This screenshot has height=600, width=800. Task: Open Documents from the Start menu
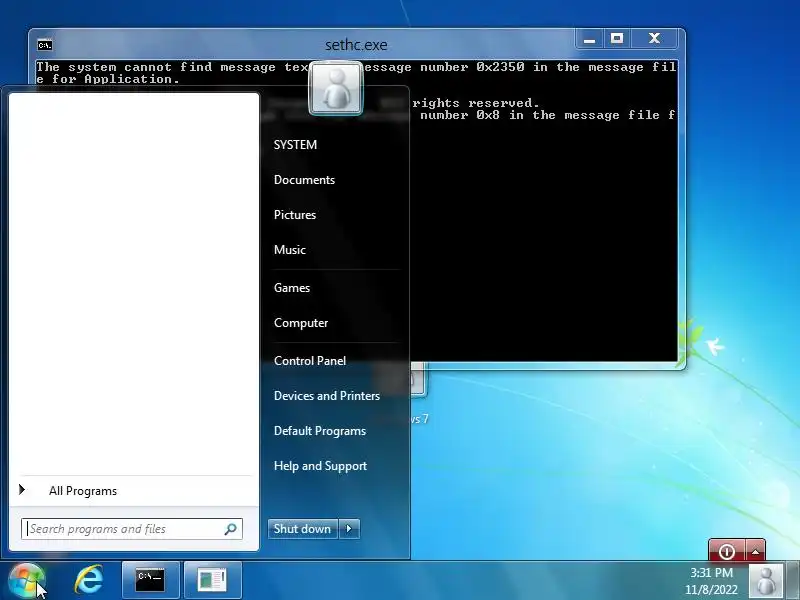[x=304, y=180]
